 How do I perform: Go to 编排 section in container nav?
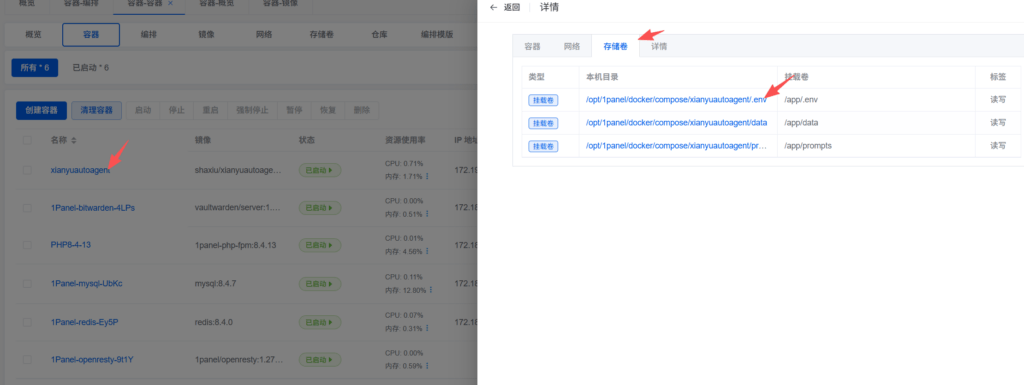(x=148, y=35)
